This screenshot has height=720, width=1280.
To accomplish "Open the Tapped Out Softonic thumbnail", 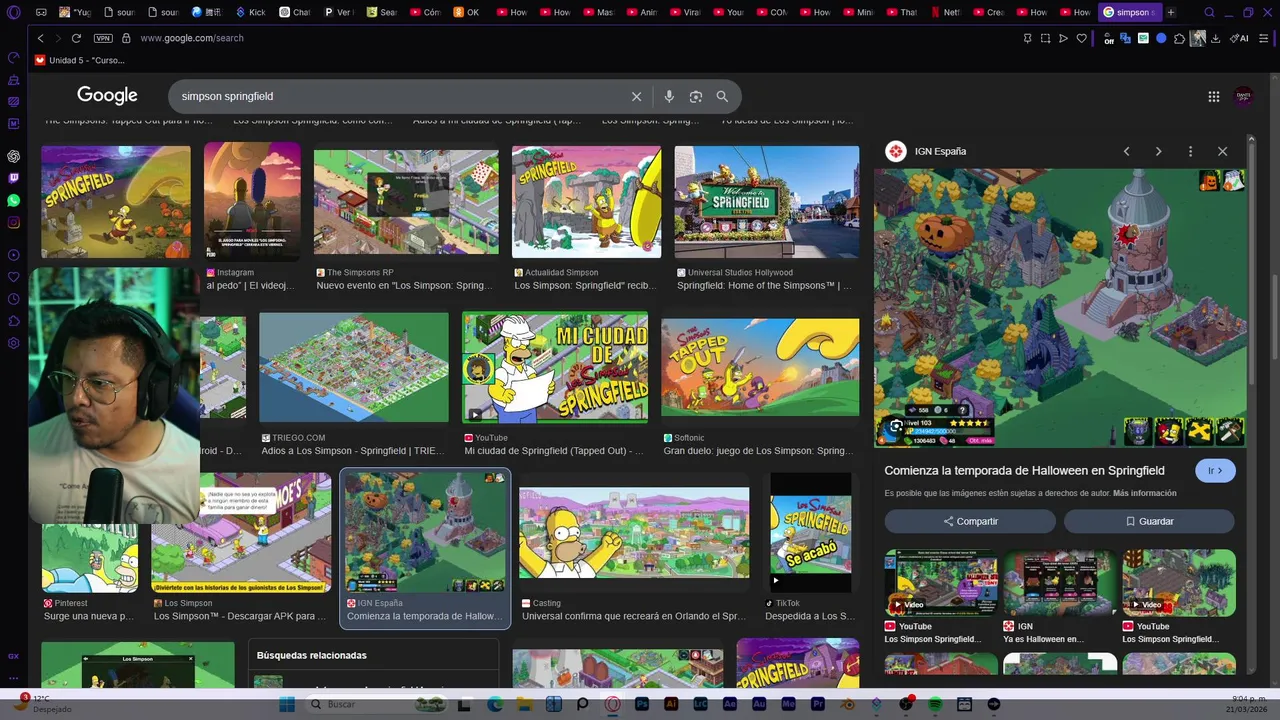I will [760, 367].
